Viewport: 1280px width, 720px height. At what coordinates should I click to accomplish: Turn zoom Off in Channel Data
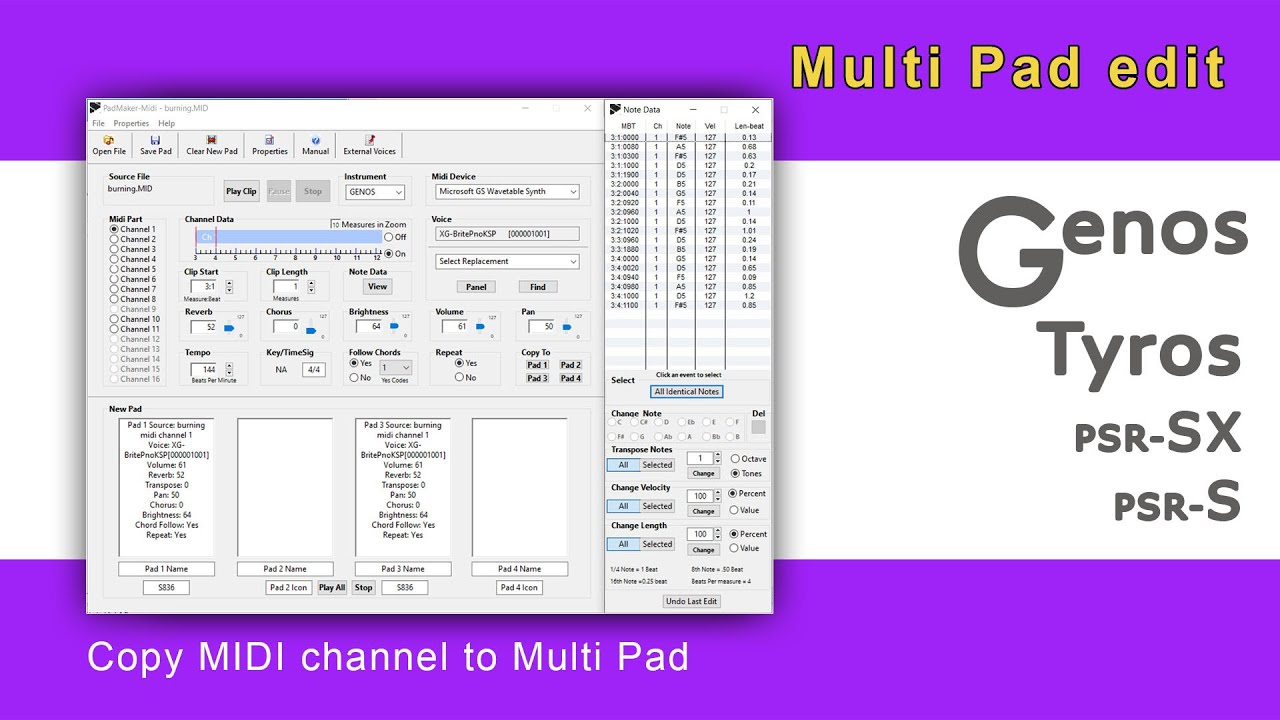389,238
